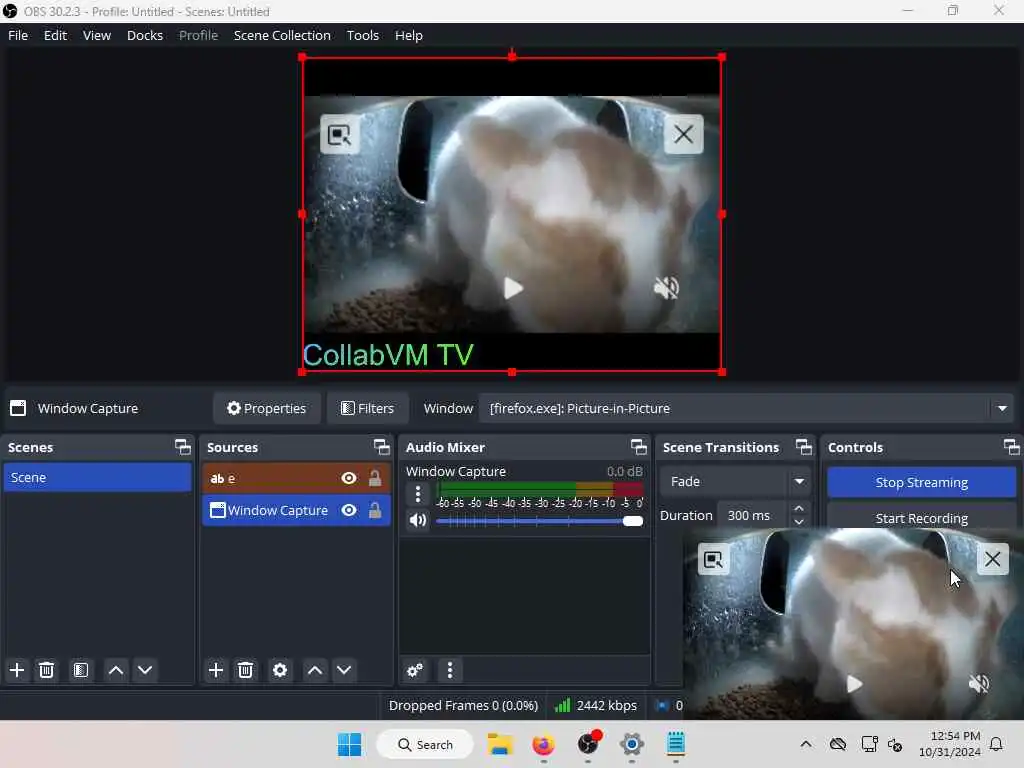Open the View menu
The width and height of the screenshot is (1024, 768).
pyautogui.click(x=97, y=35)
